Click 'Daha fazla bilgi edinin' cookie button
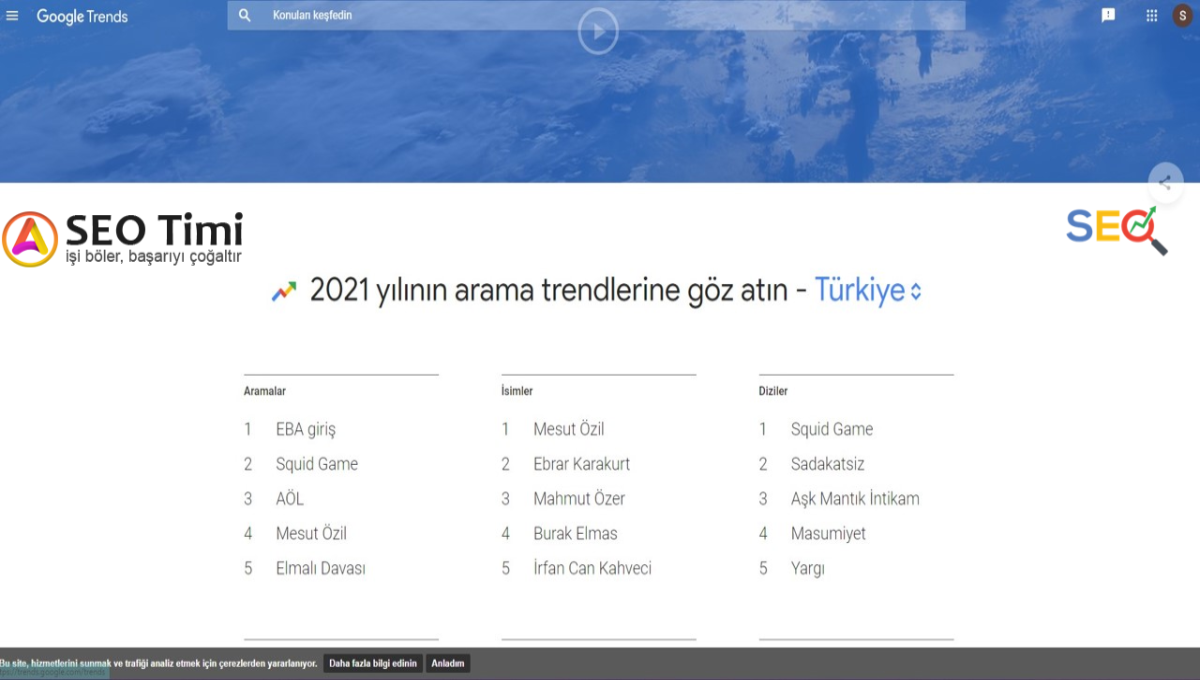 pos(373,663)
